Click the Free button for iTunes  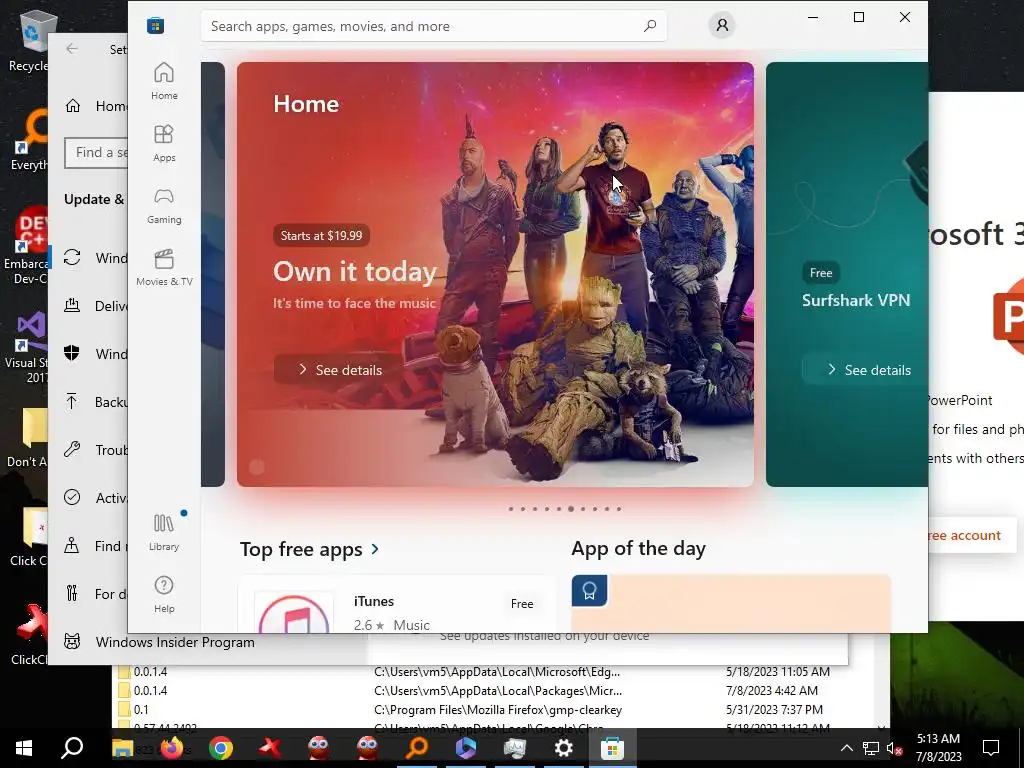[x=522, y=603]
